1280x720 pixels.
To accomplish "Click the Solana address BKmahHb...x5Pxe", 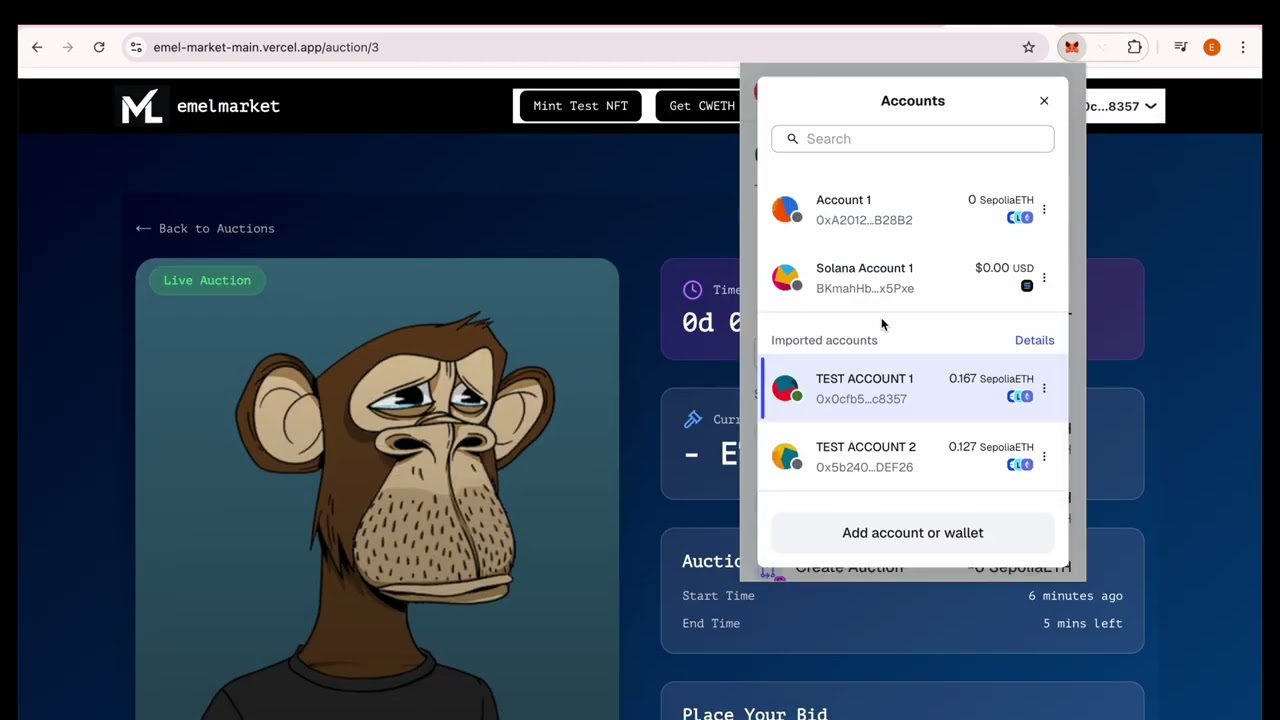I will tap(865, 288).
